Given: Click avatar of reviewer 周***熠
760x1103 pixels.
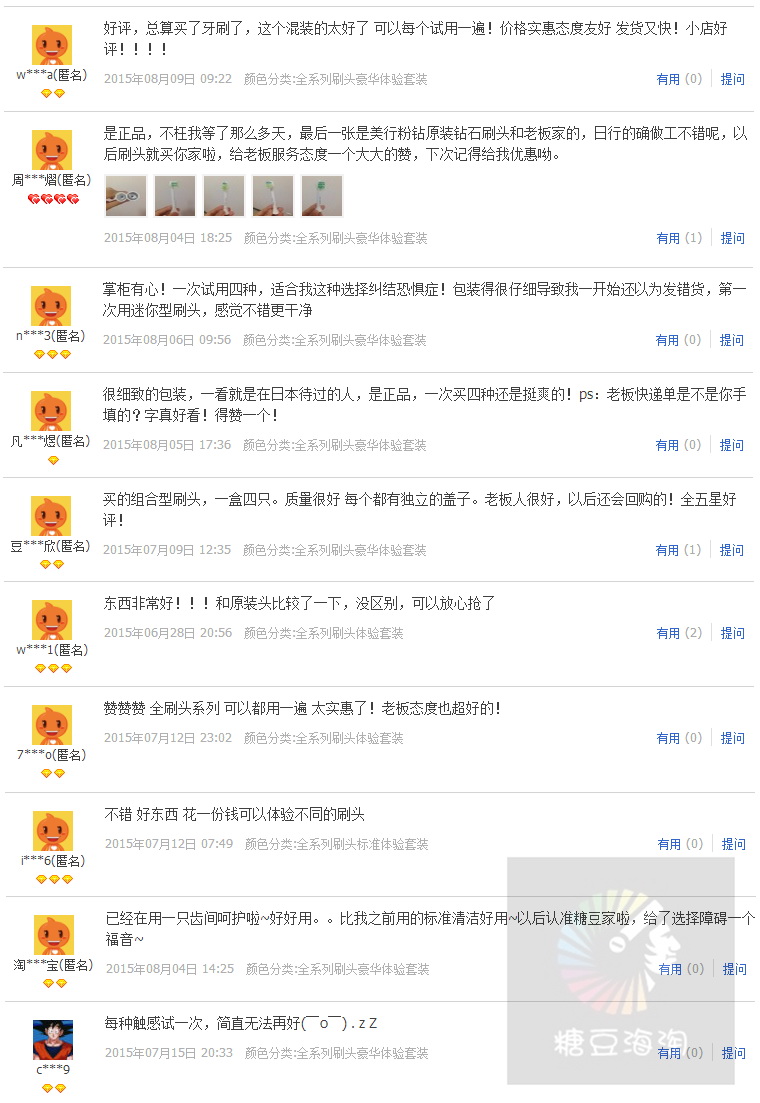Looking at the screenshot, I should click(52, 150).
